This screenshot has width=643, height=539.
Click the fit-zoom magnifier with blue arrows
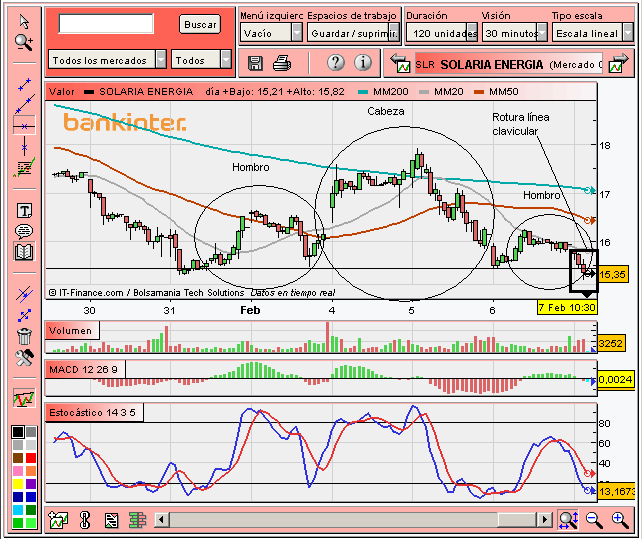point(568,520)
